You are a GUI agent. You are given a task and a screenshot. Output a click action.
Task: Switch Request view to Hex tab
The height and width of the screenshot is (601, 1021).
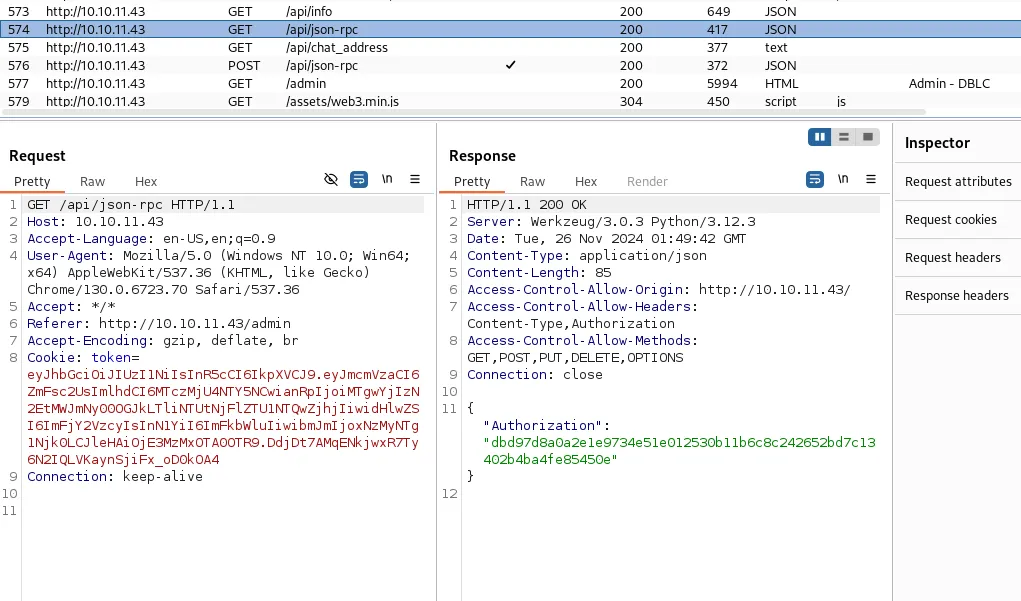146,182
